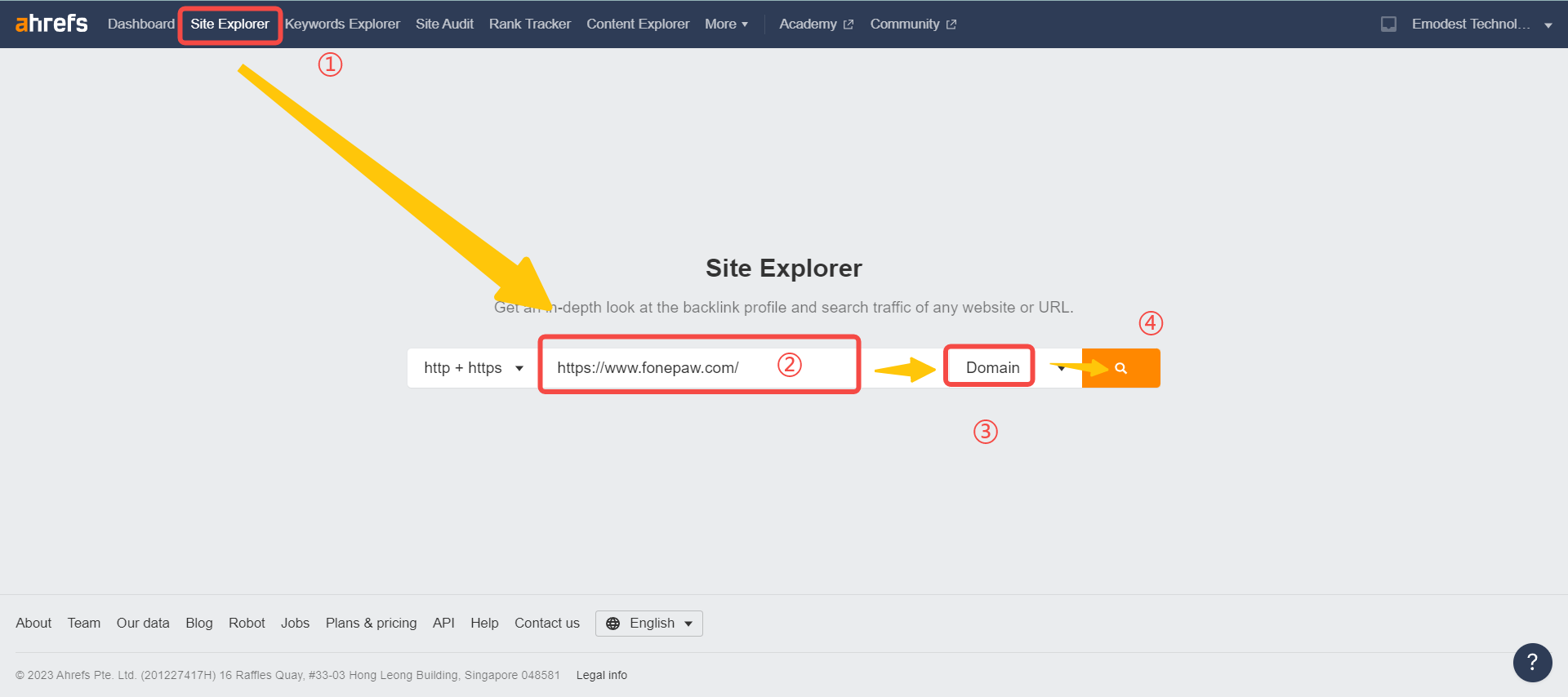Open the Our data footer link
The image size is (1568, 697).
click(143, 624)
